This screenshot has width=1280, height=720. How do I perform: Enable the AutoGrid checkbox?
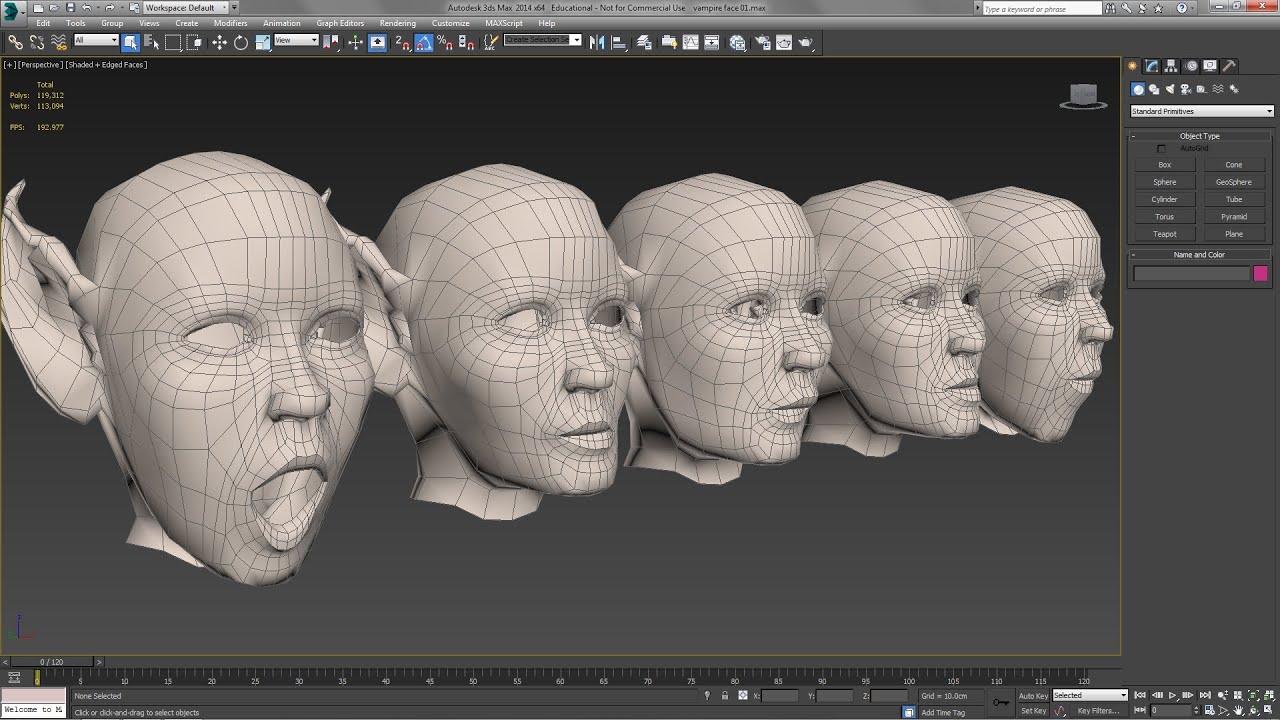pos(1161,149)
